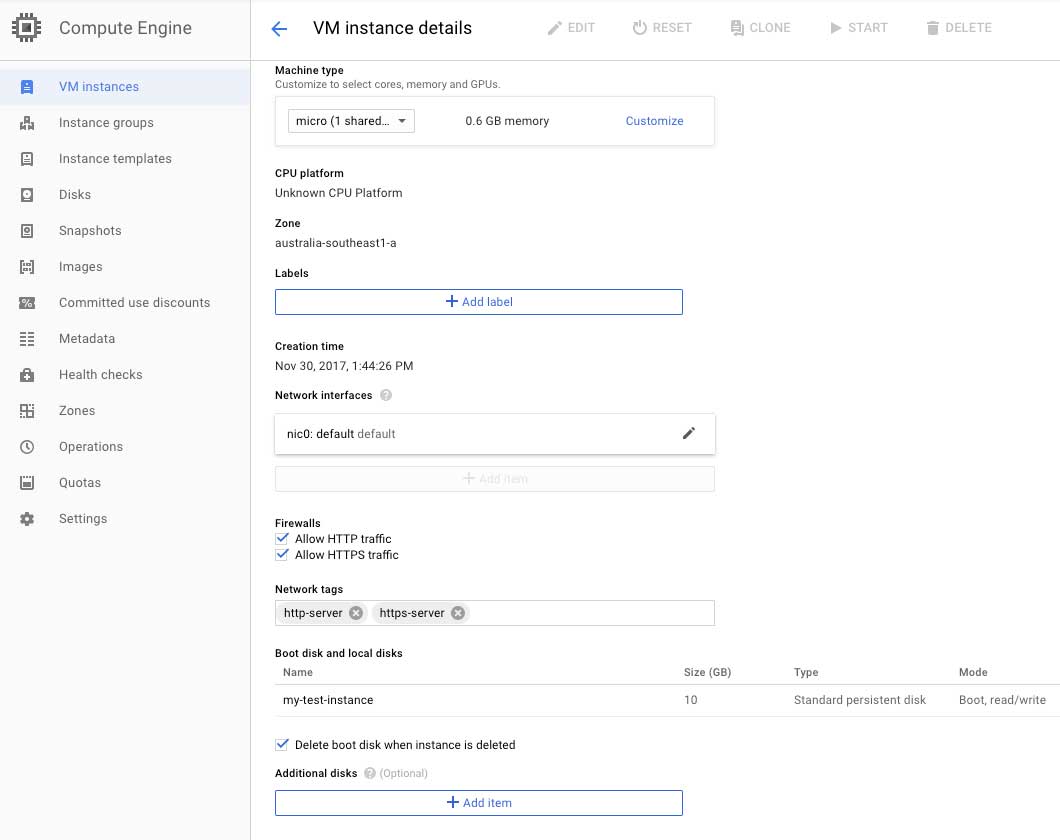The width and height of the screenshot is (1060, 840).
Task: Click the Add label button
Action: point(478,302)
